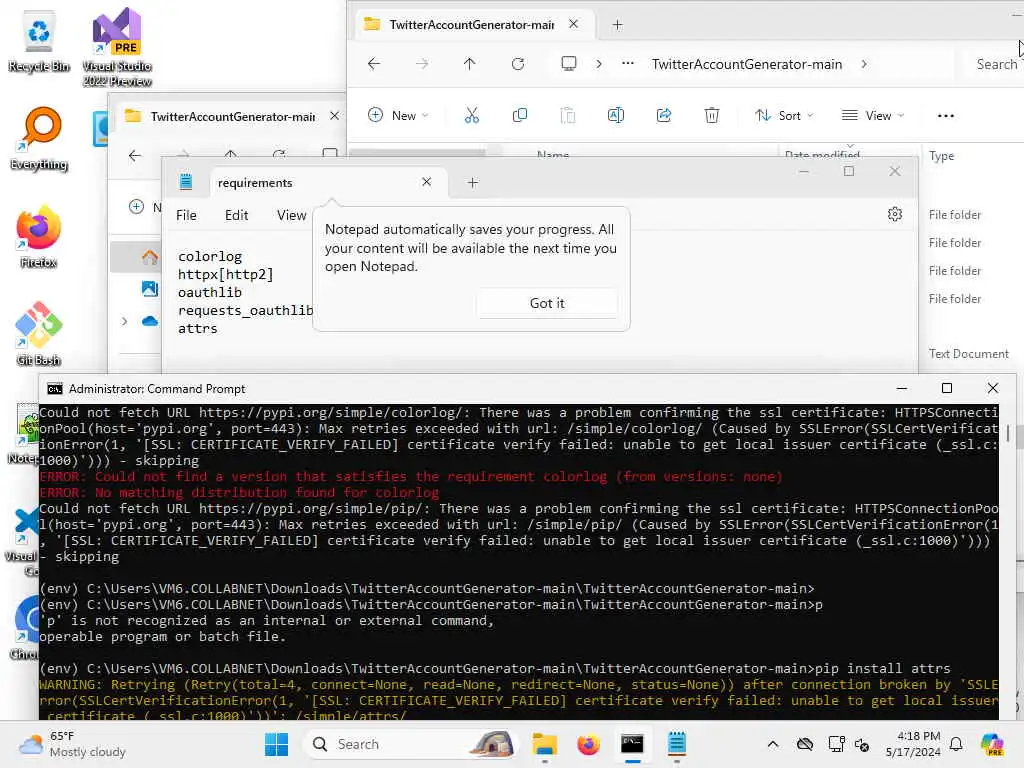Click 'colorlog' line in Notepad

[x=210, y=257]
